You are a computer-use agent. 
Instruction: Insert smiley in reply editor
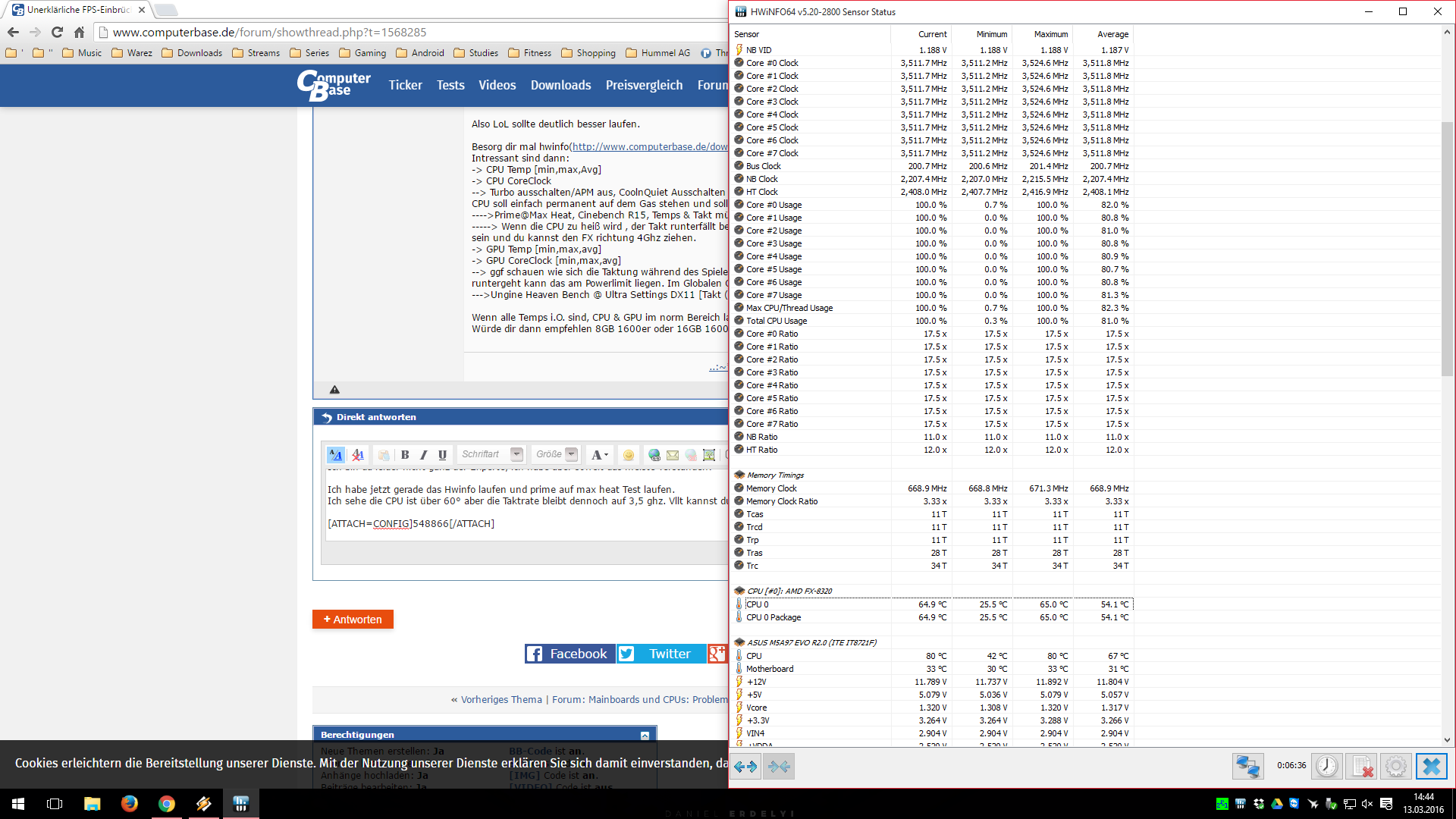pyautogui.click(x=628, y=455)
